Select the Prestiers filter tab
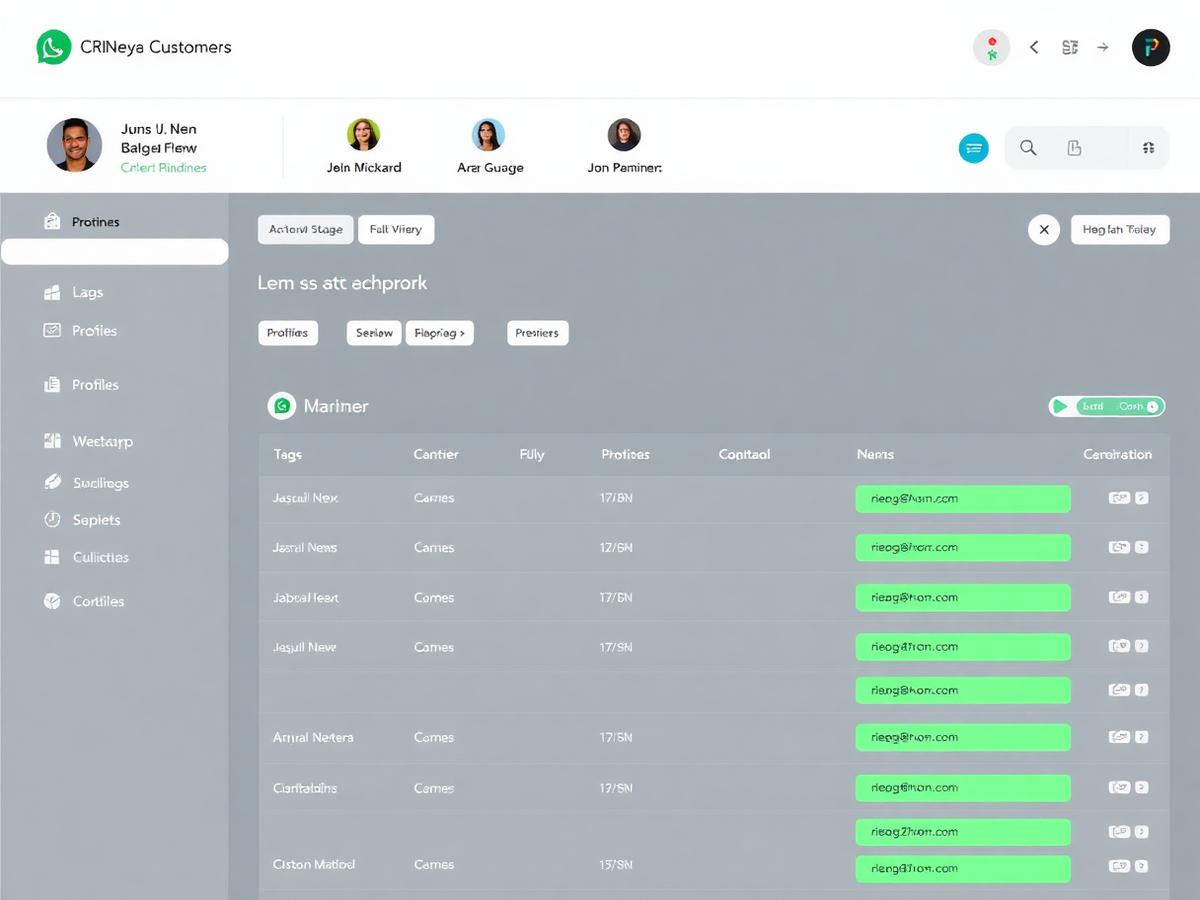 click(537, 333)
